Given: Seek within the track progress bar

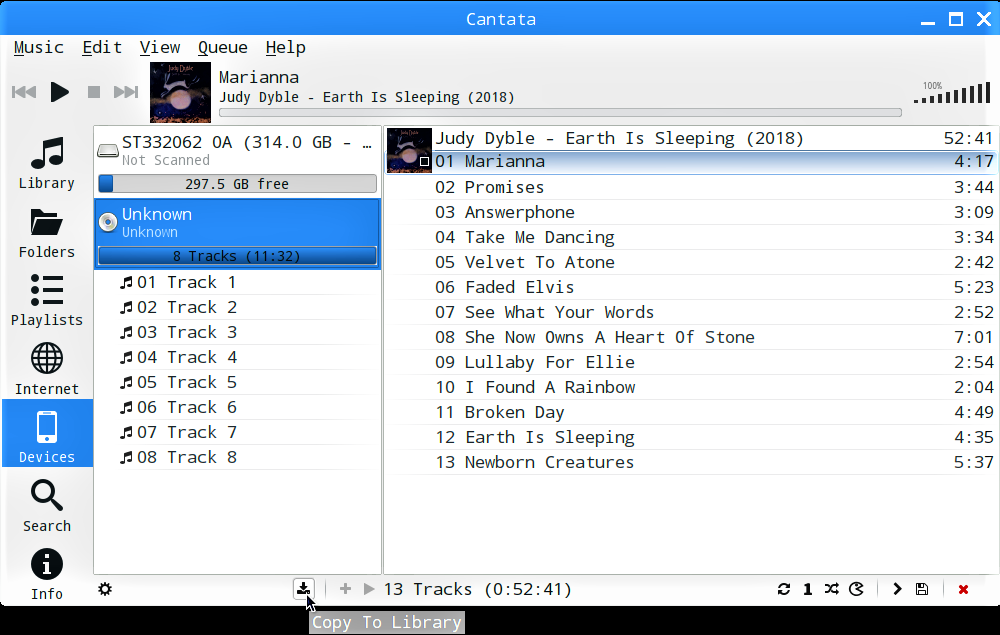Looking at the screenshot, I should click(560, 113).
